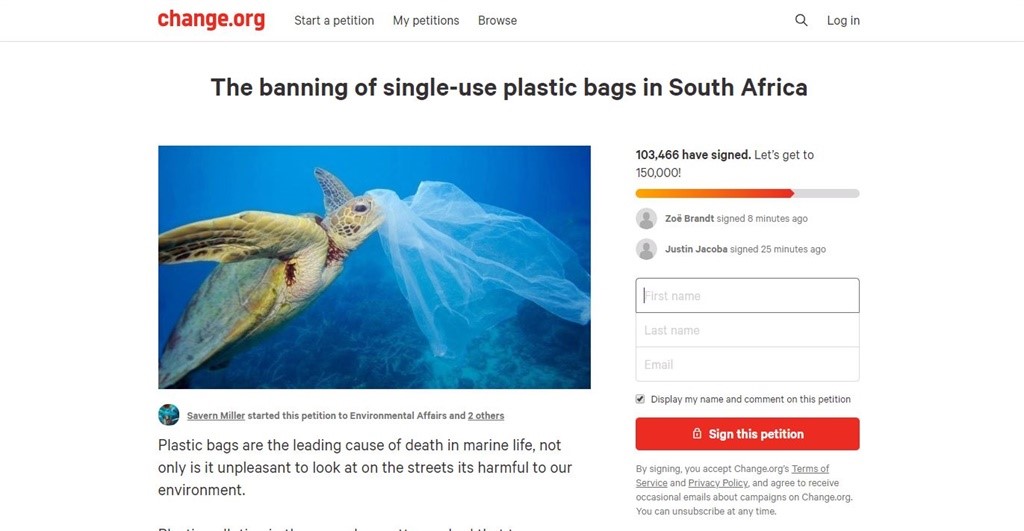1024x531 pixels.
Task: Open Start a petition menu
Action: pyautogui.click(x=334, y=20)
